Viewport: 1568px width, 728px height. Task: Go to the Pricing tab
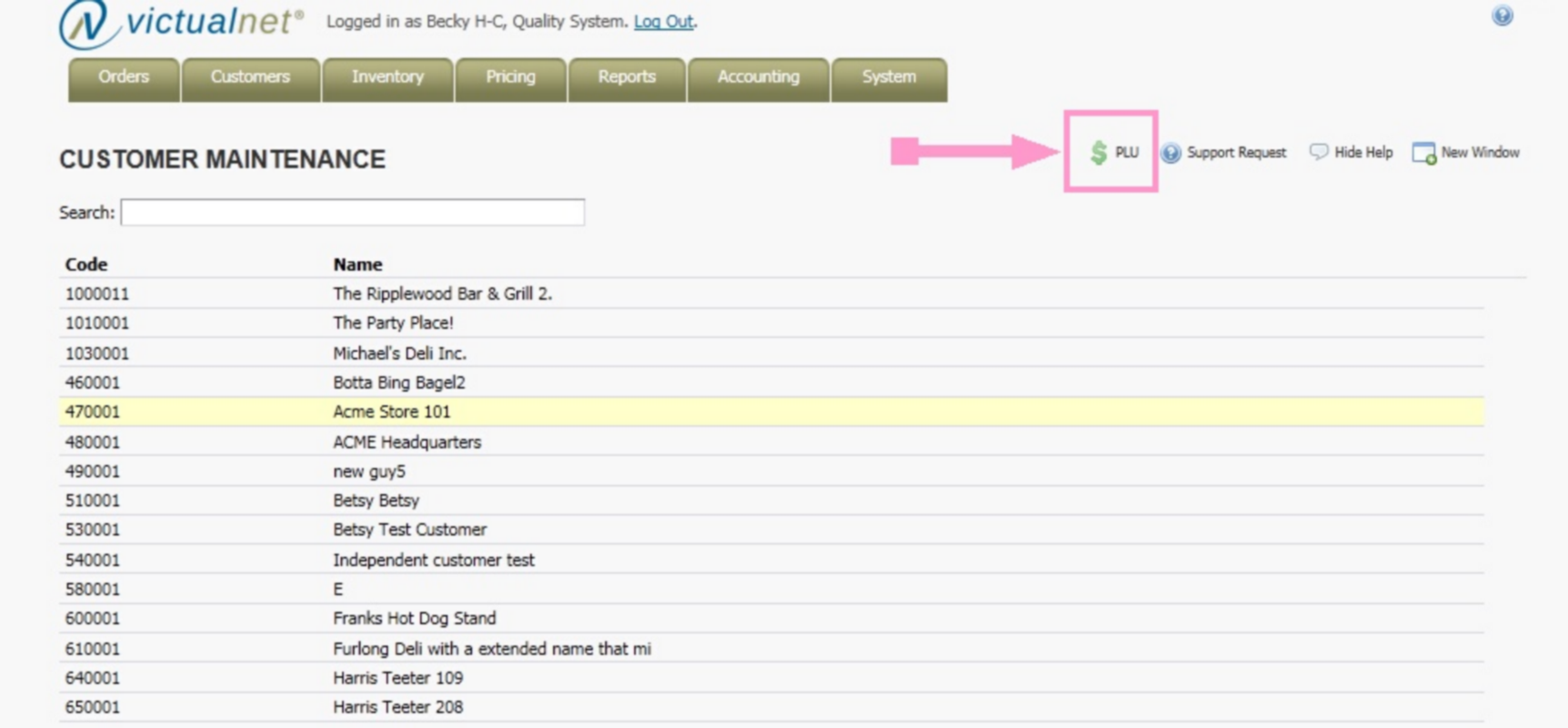point(510,77)
